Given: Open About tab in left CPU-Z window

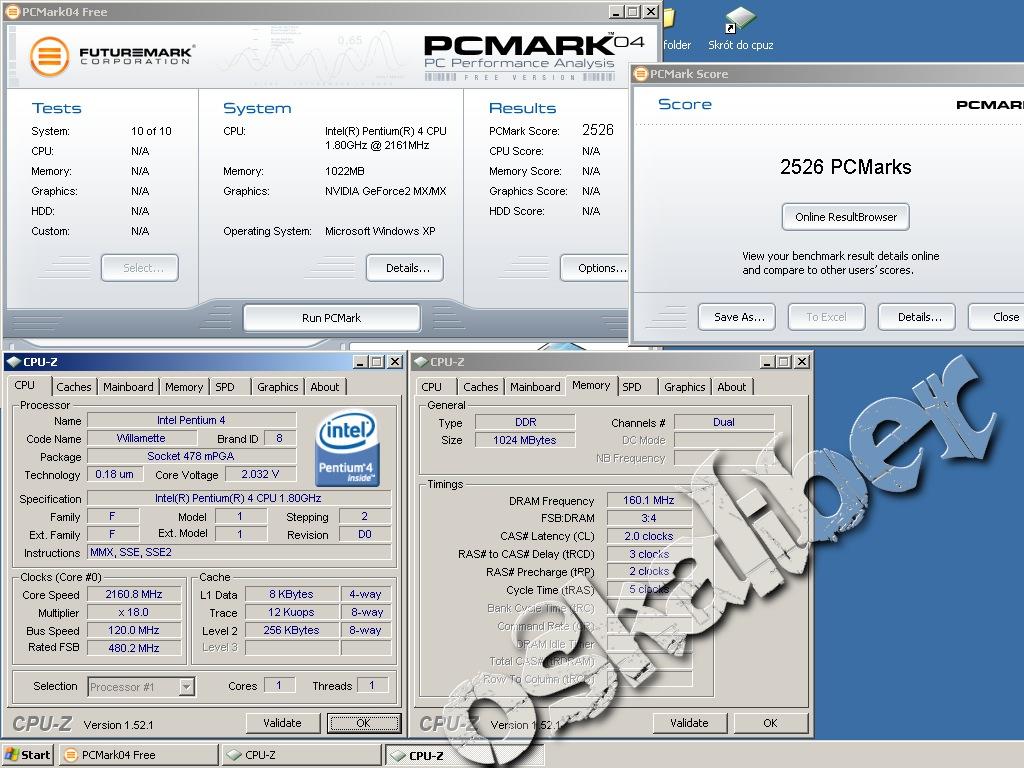Looking at the screenshot, I should [x=325, y=387].
